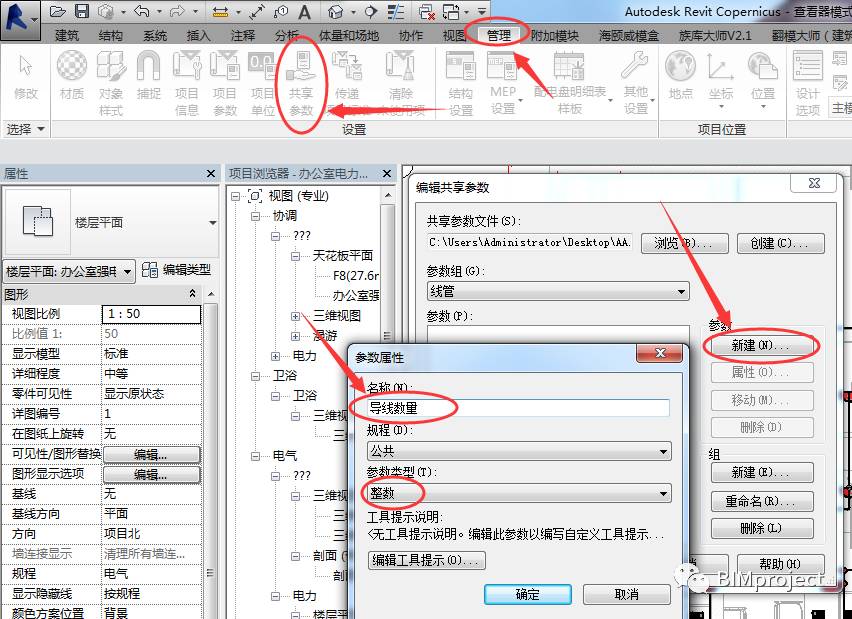Screen dimensions: 852x619
Task: Click 编辑 button for 可见性/图形替换
Action: click(152, 454)
